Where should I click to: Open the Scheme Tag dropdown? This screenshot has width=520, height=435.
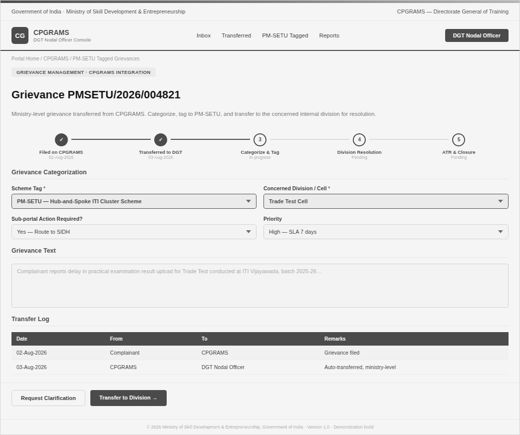[x=134, y=201]
